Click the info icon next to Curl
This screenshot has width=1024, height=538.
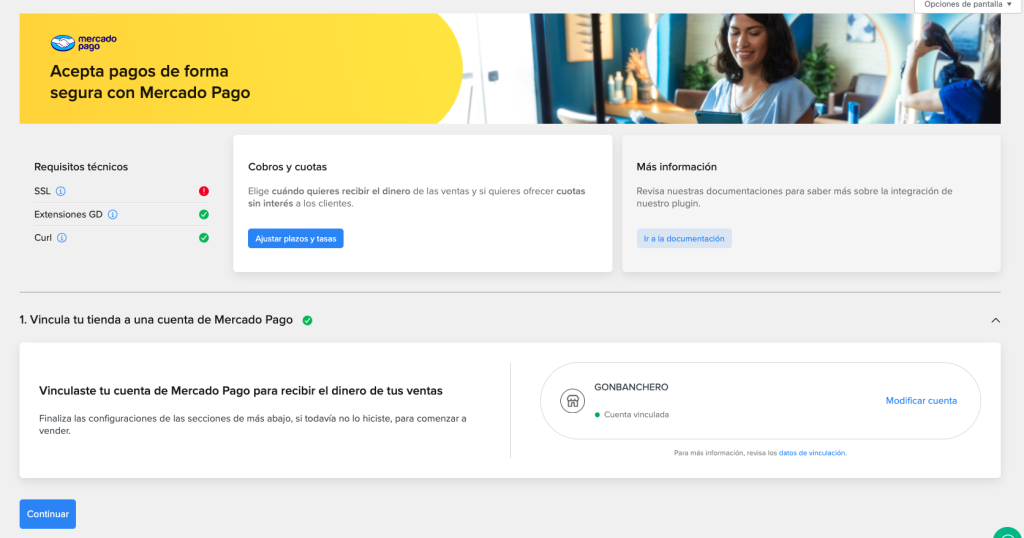[62, 238]
